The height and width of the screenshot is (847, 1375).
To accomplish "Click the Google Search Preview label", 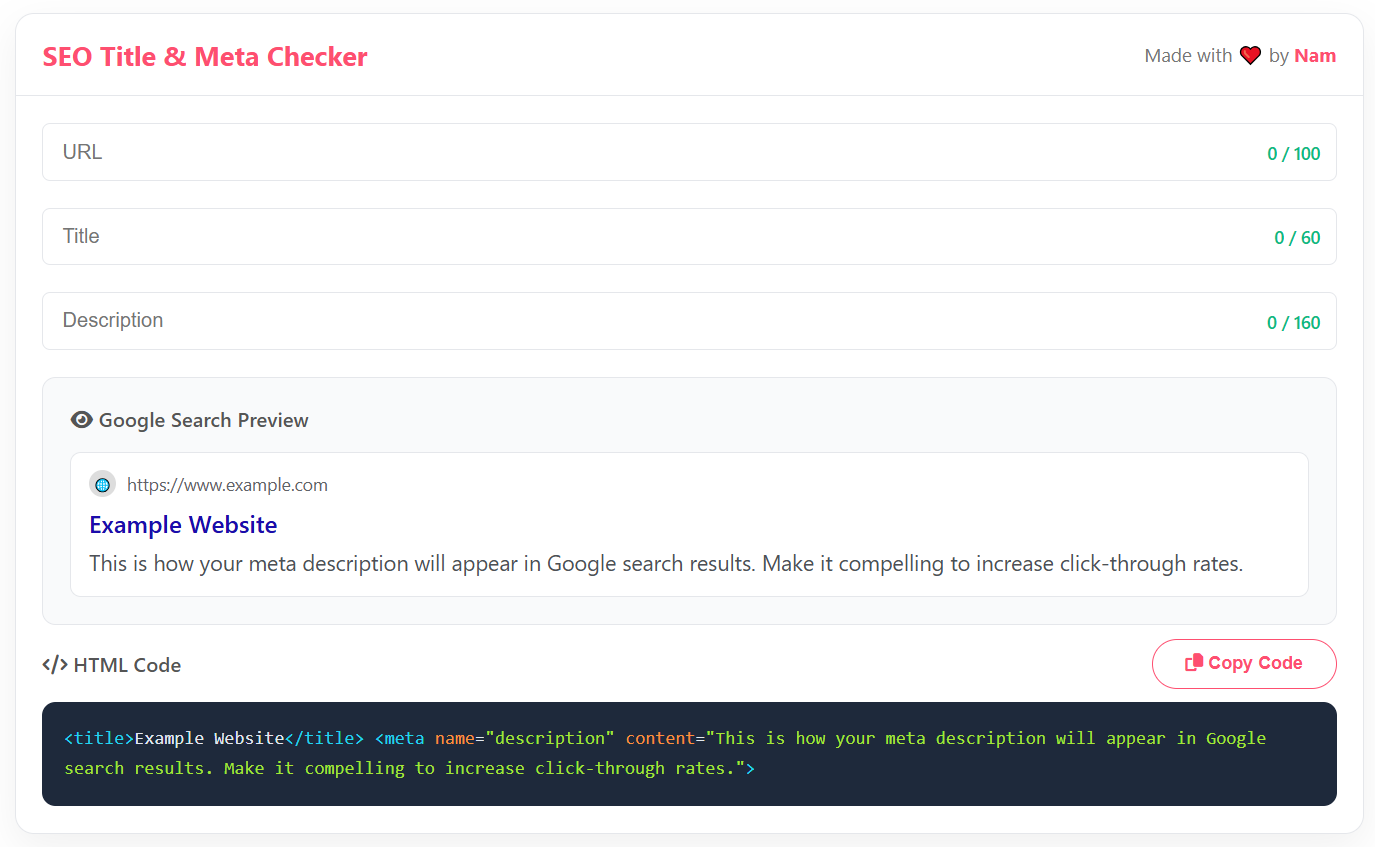I will click(x=203, y=419).
